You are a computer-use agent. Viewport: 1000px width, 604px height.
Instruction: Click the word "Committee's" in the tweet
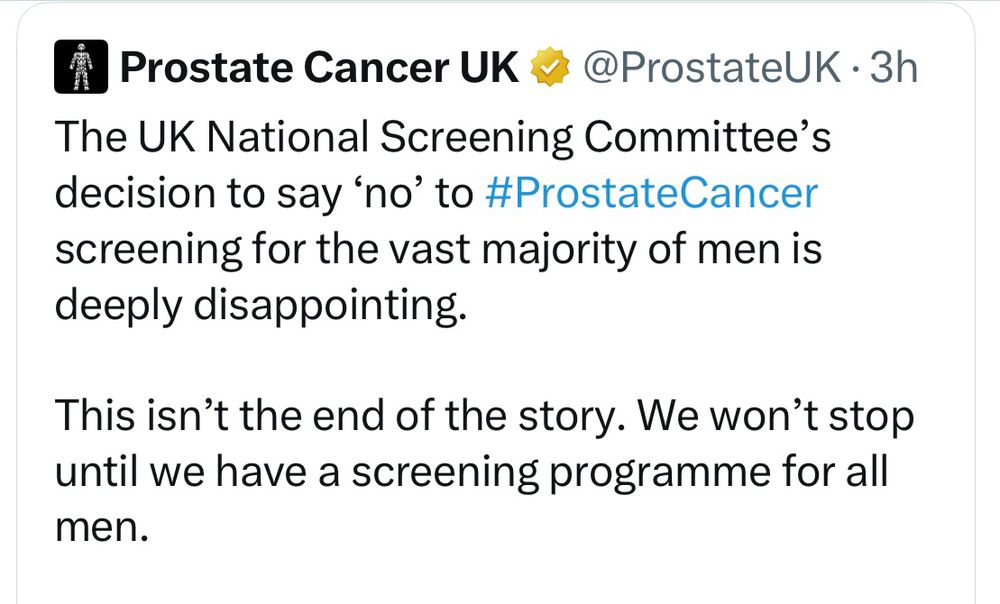(x=707, y=138)
